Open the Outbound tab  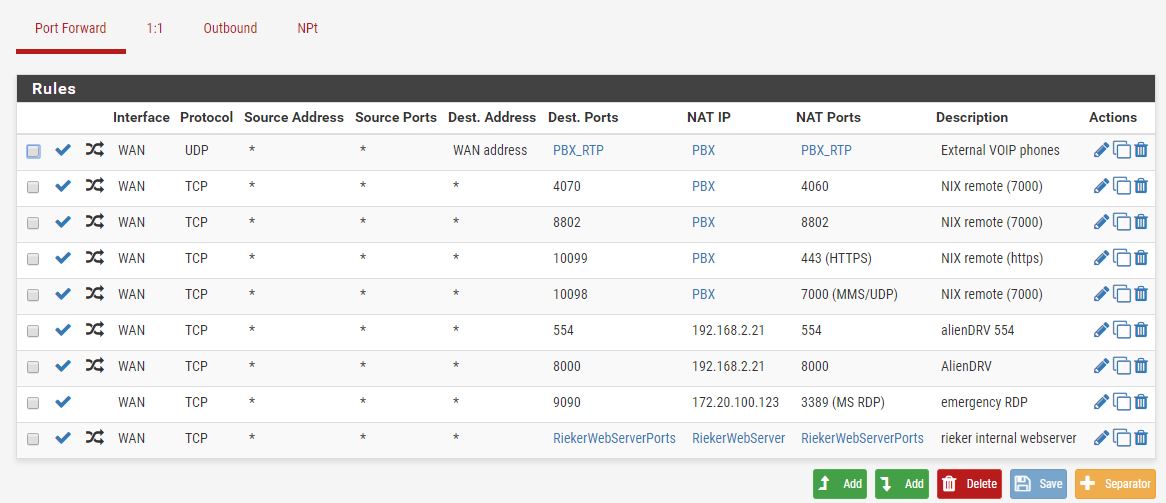[230, 28]
